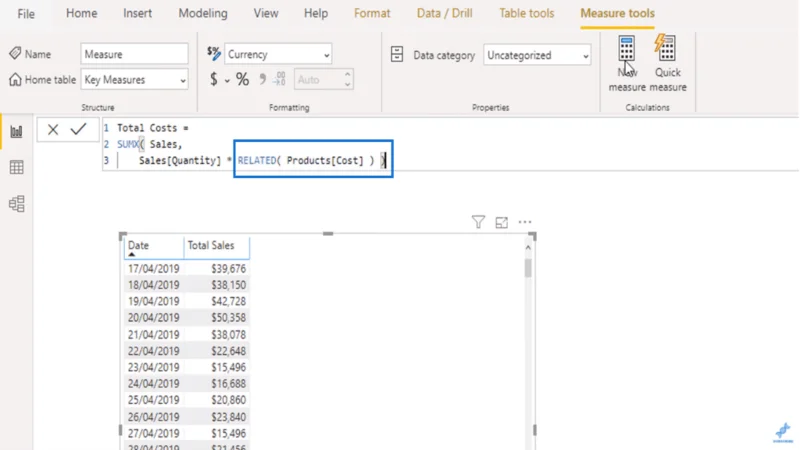Image resolution: width=800 pixels, height=450 pixels.
Task: Open the Format dropdown set to Currency
Action: 278,54
